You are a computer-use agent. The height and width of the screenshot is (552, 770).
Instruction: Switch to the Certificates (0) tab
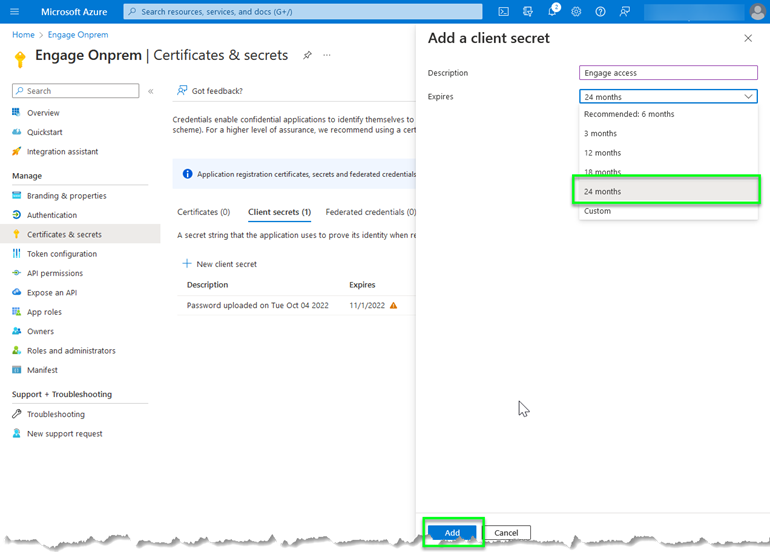coord(203,212)
